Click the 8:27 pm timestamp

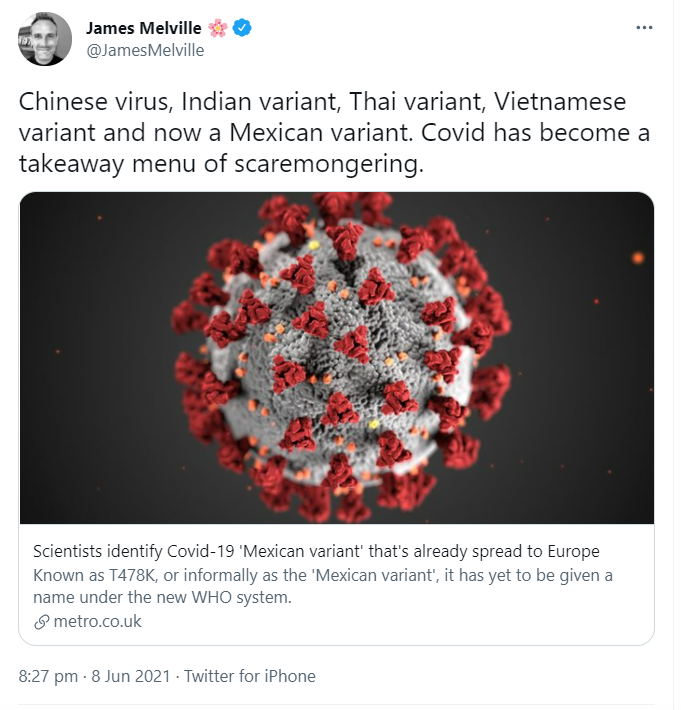point(48,676)
